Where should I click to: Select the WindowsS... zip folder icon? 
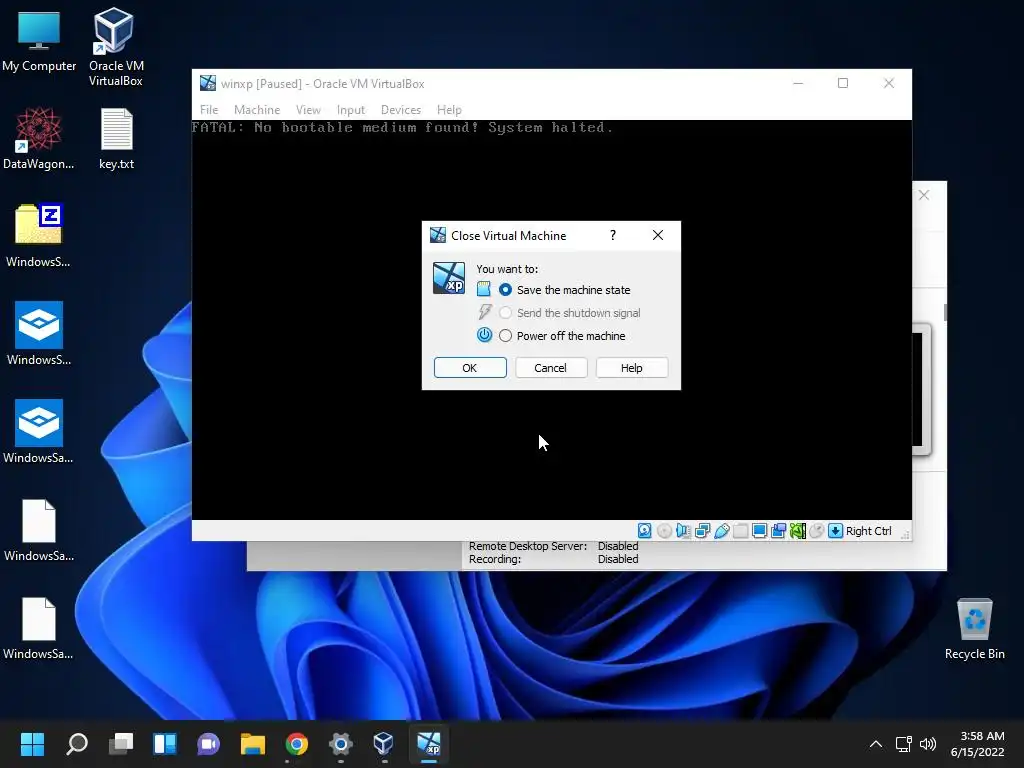38,236
